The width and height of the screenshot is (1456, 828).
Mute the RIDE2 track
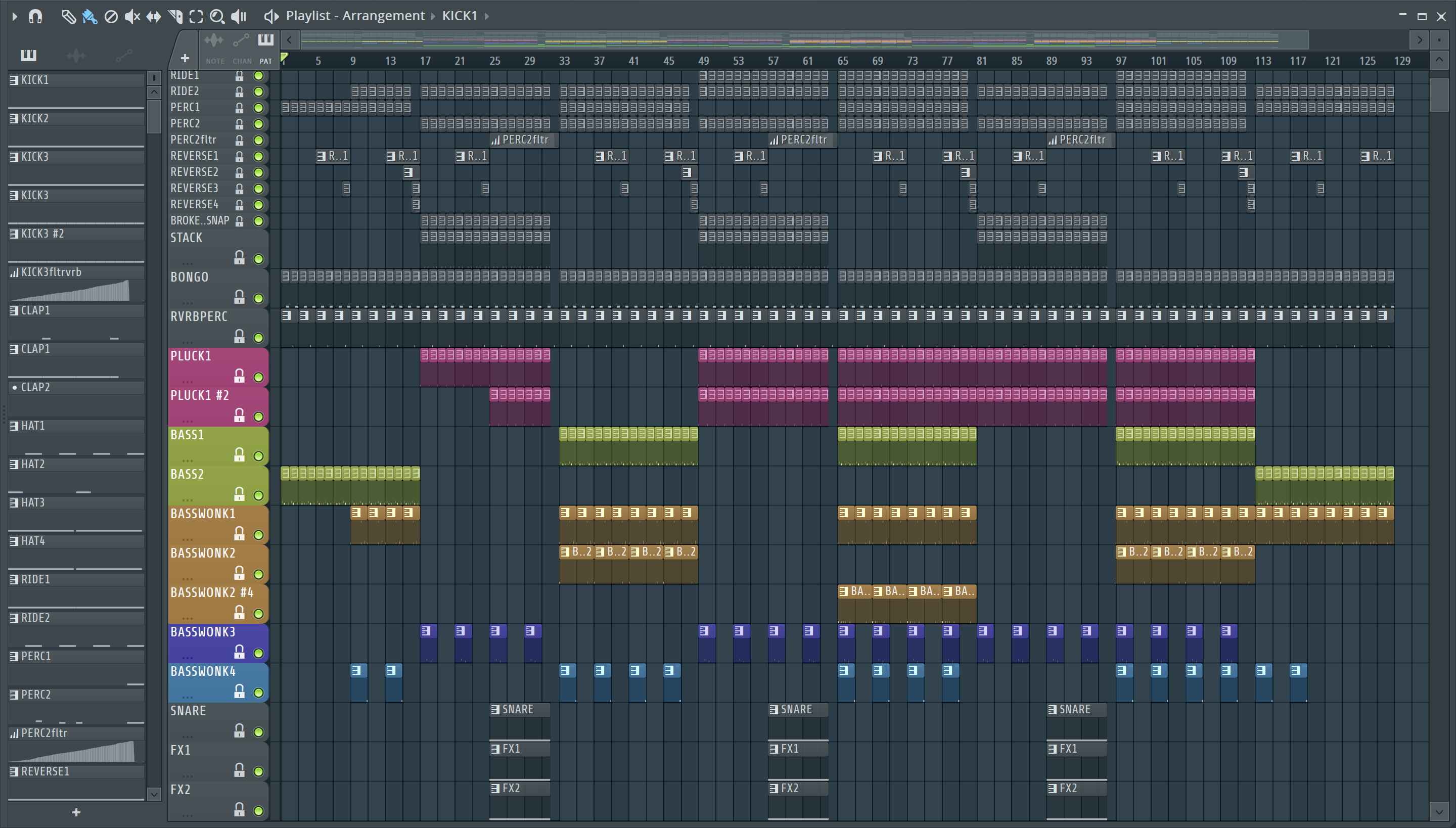(x=259, y=91)
